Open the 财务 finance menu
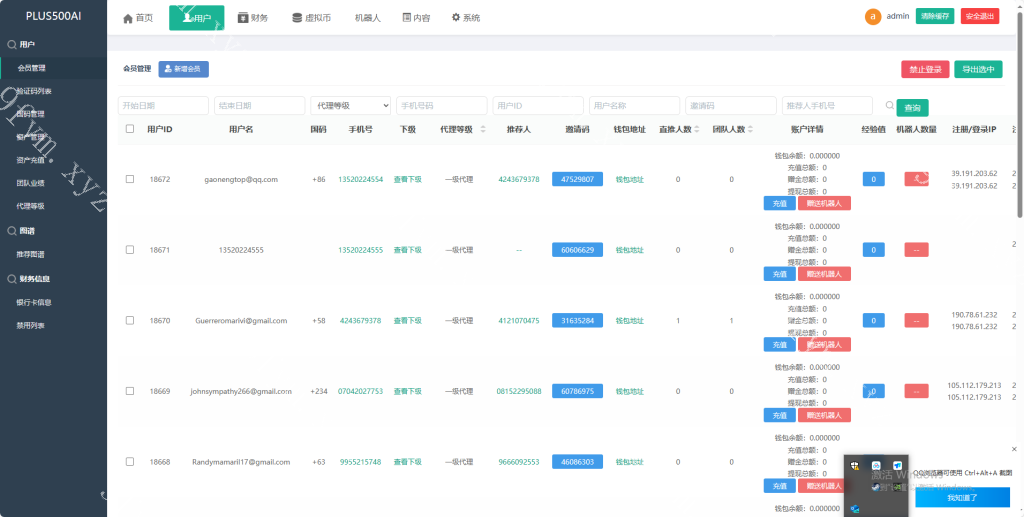Viewport: 1024px width, 517px height. (x=253, y=18)
